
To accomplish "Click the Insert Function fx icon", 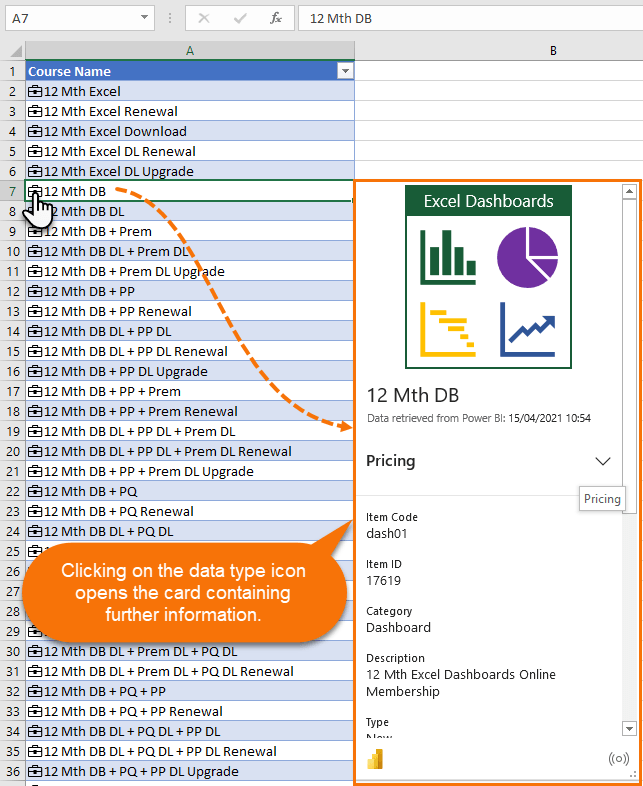I will (x=275, y=19).
